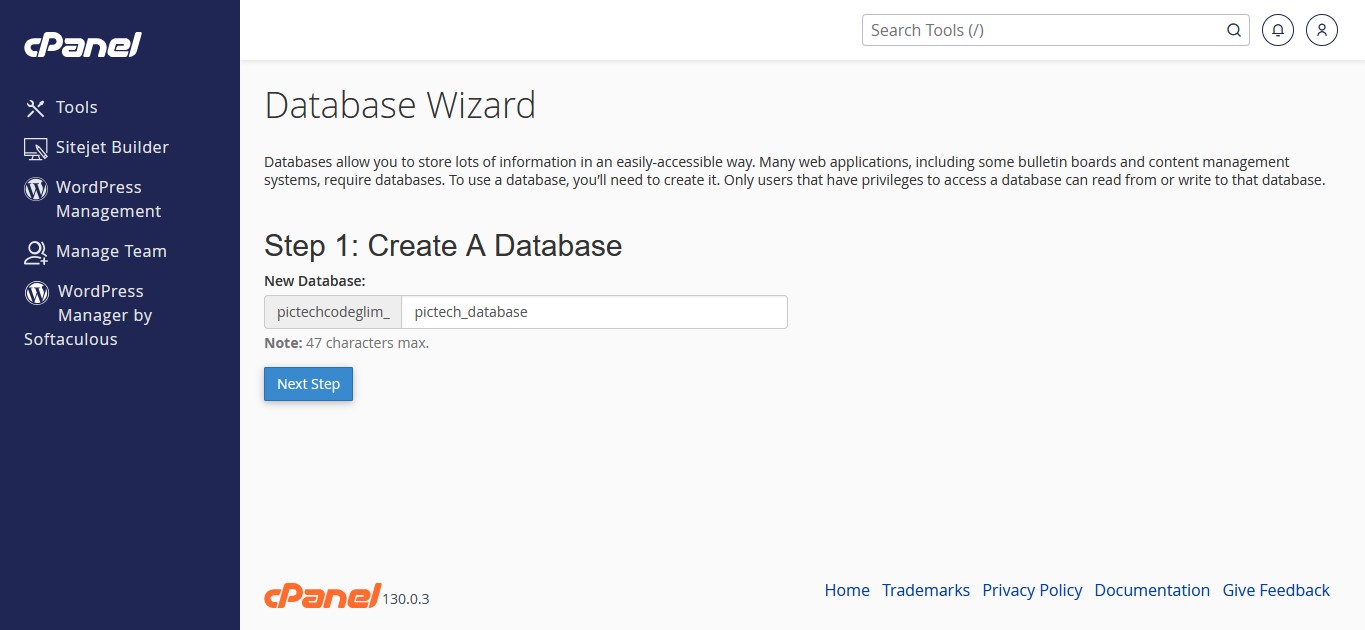
Task: Click the cPanel logo in sidebar
Action: 83,45
